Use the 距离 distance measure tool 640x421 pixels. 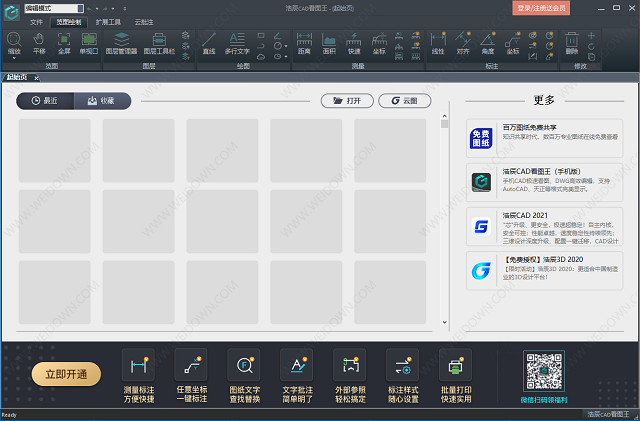[x=304, y=43]
